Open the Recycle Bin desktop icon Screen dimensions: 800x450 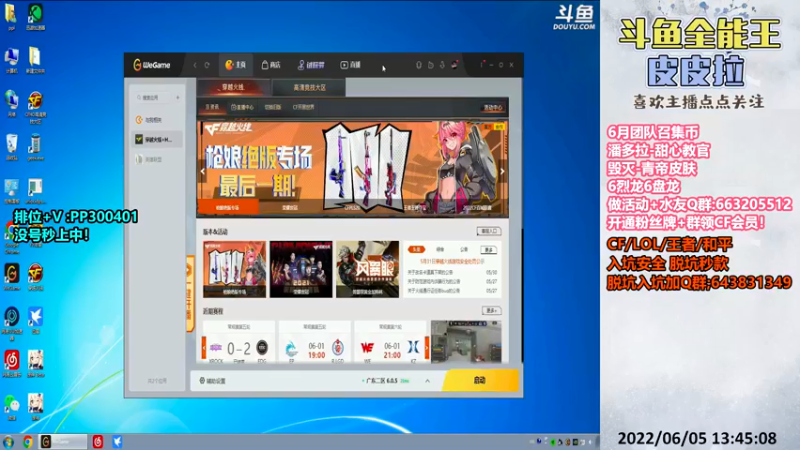click(x=11, y=147)
